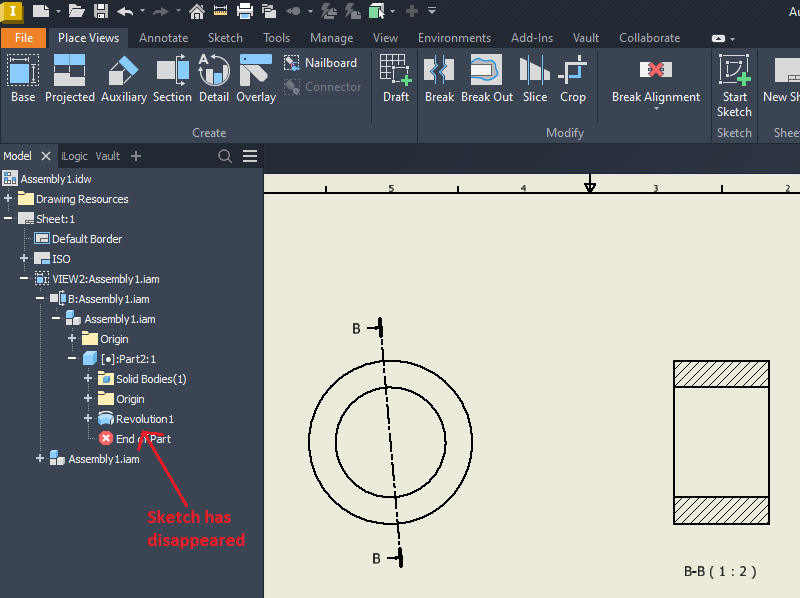Screen dimensions: 800x598
Task: Click Start Sketch in the ribbon
Action: [734, 86]
